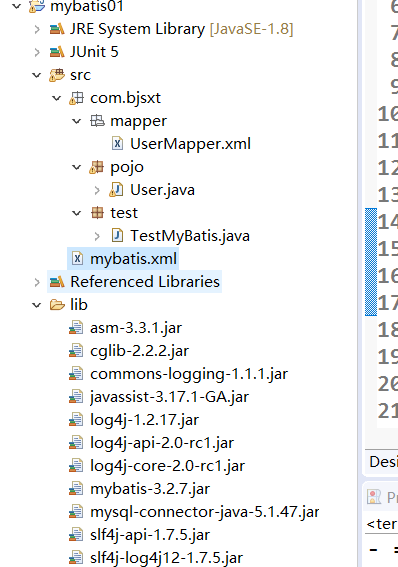Select JRE System Library [JavaSE-1.8]
This screenshot has width=398, height=567.
[181, 29]
